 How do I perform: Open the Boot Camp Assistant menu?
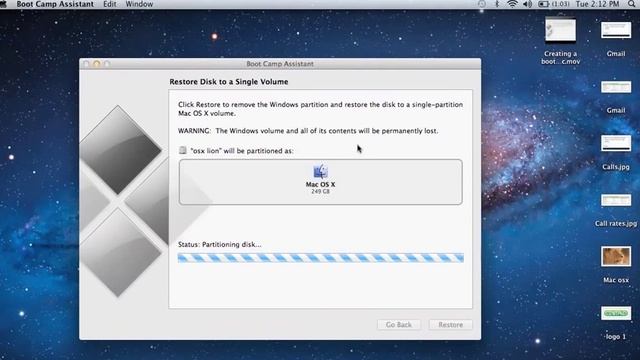(x=55, y=4)
